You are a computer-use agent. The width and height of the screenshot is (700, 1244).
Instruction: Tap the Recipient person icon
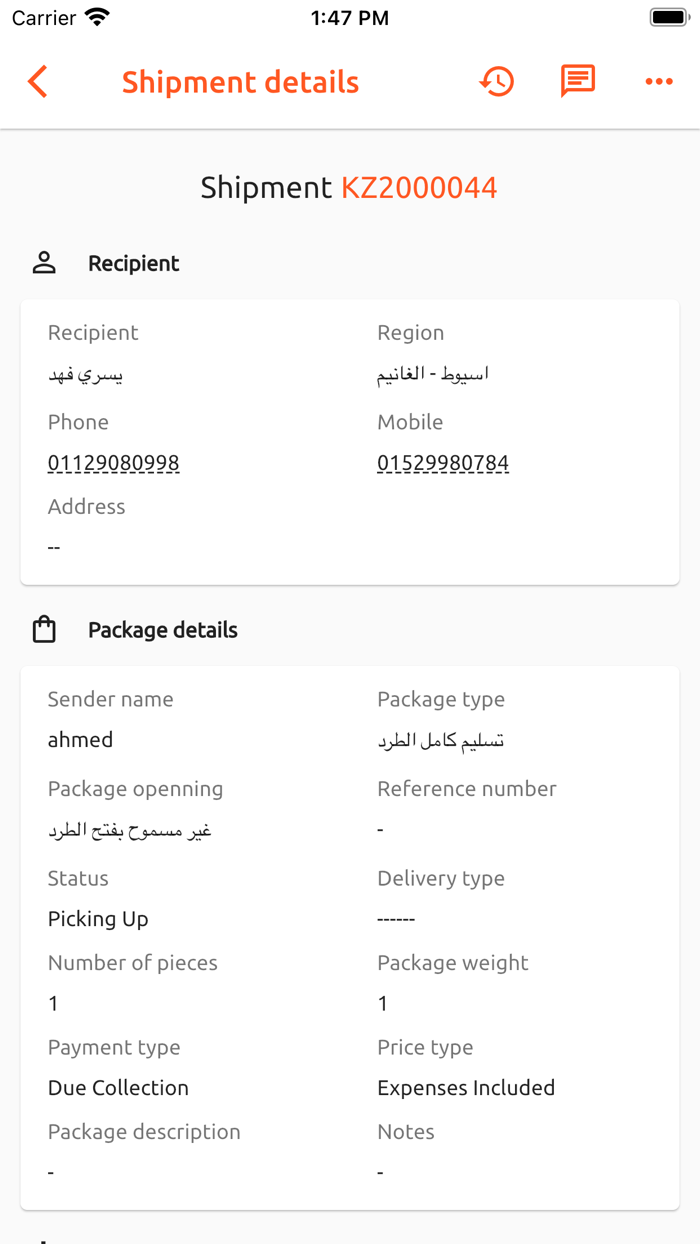click(x=44, y=263)
